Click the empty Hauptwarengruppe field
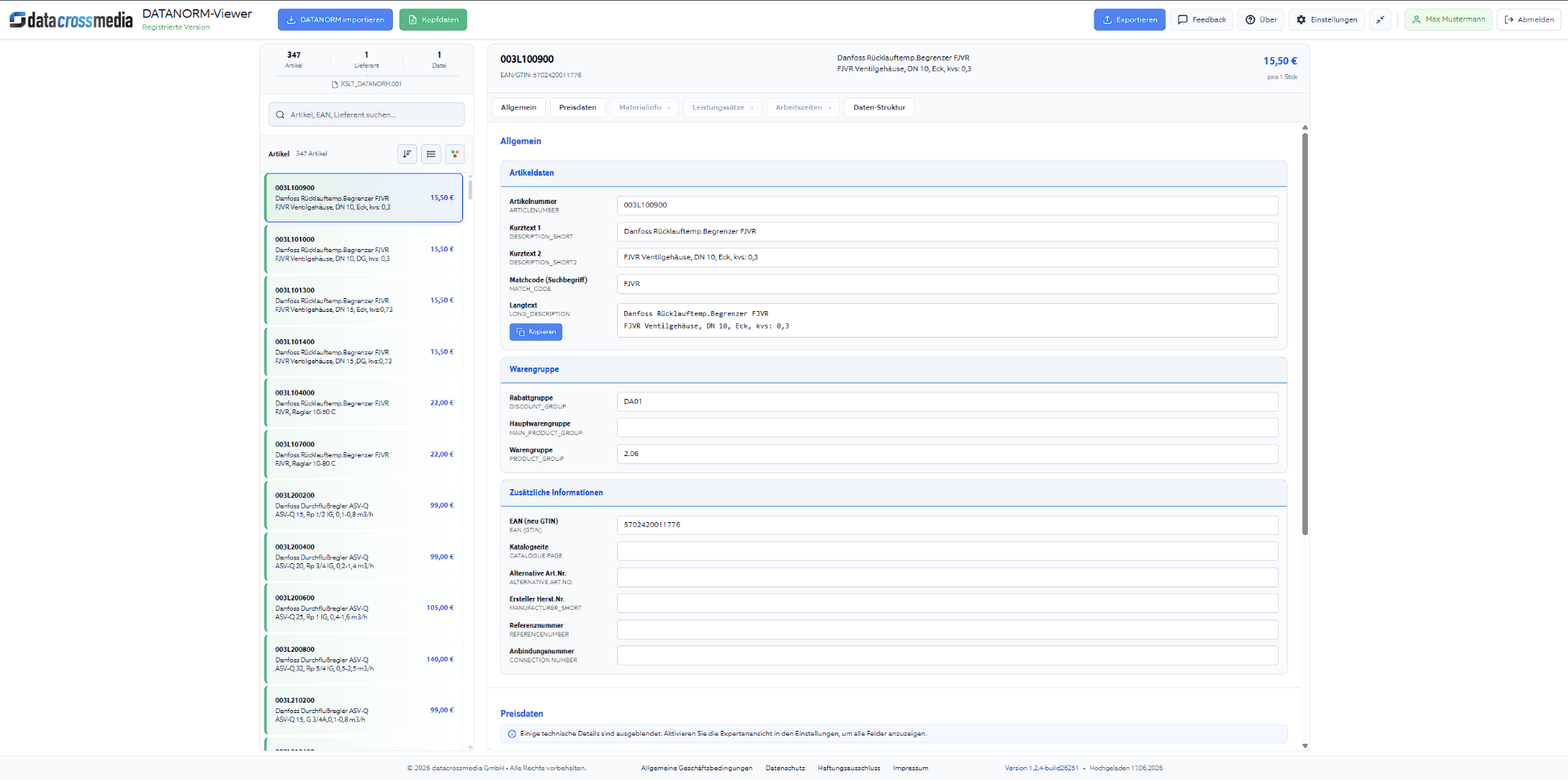 click(x=947, y=428)
